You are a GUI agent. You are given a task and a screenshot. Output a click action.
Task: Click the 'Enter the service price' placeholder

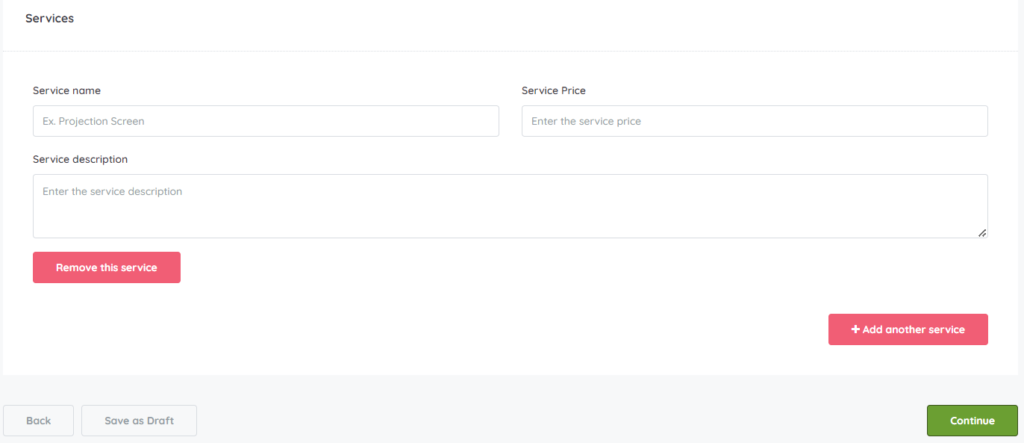pyautogui.click(x=586, y=121)
